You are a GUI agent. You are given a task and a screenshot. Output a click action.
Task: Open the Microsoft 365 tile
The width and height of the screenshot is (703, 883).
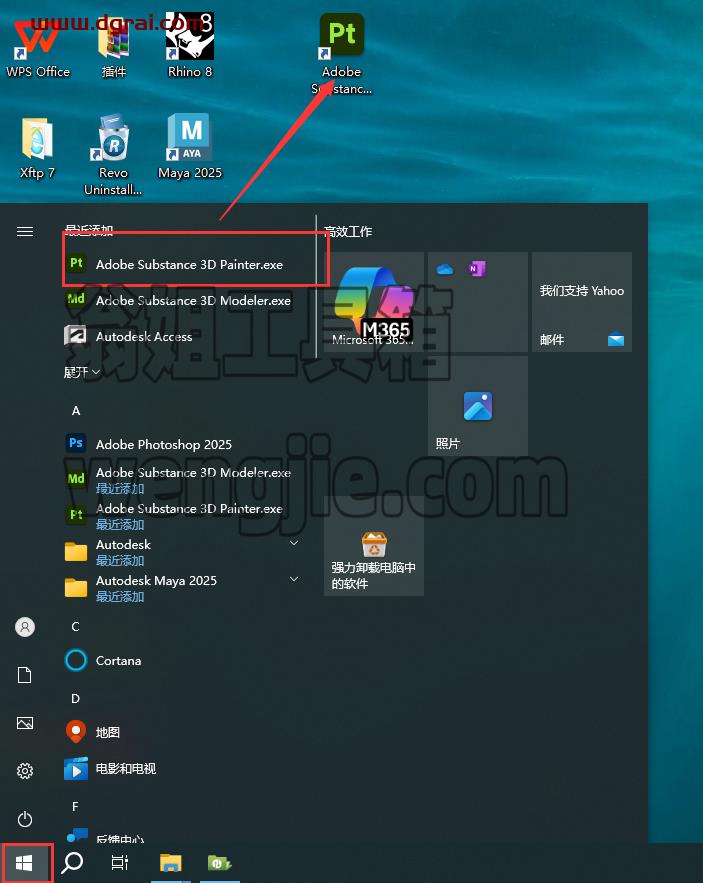pyautogui.click(x=373, y=302)
